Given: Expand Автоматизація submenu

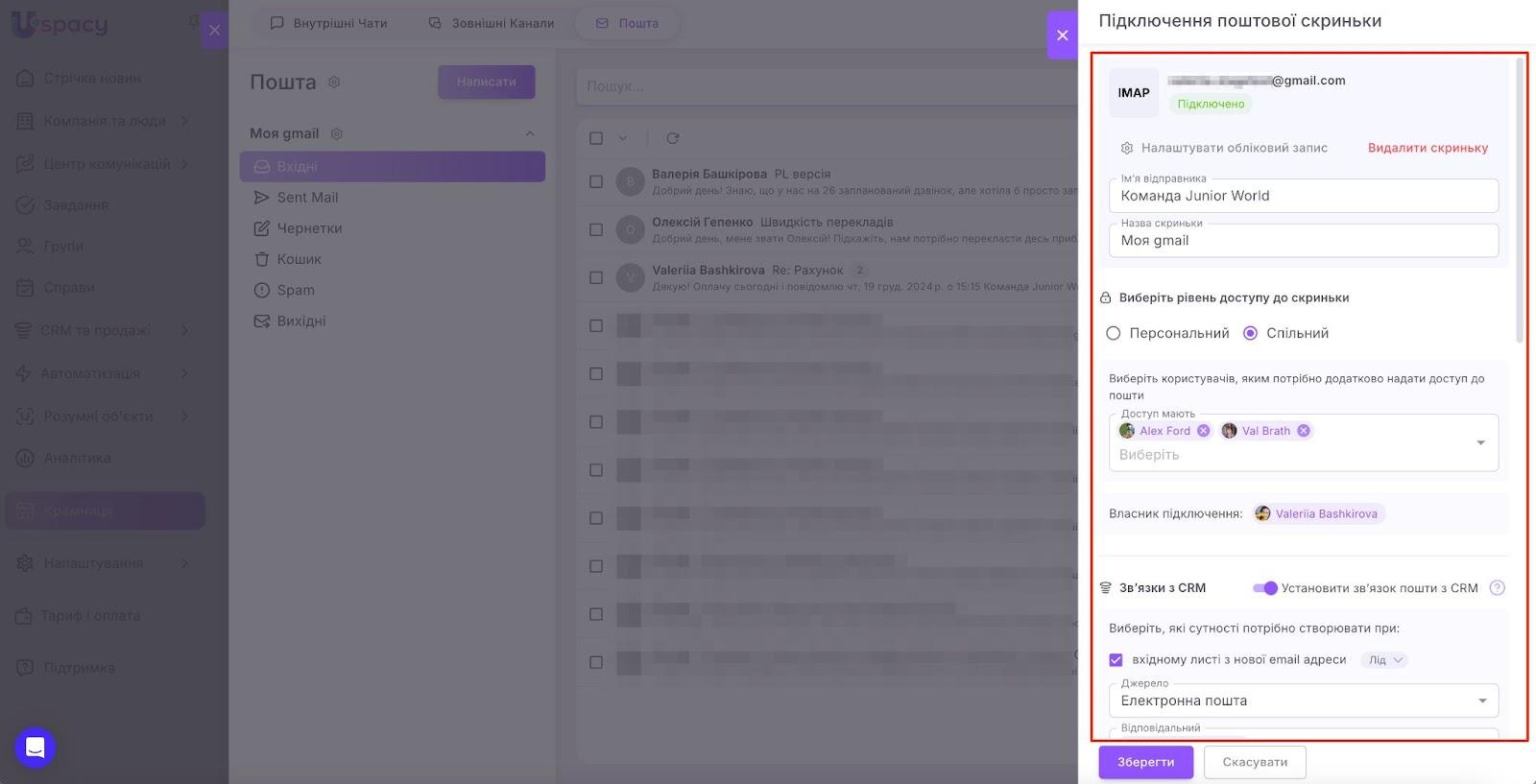Looking at the screenshot, I should click(x=184, y=373).
